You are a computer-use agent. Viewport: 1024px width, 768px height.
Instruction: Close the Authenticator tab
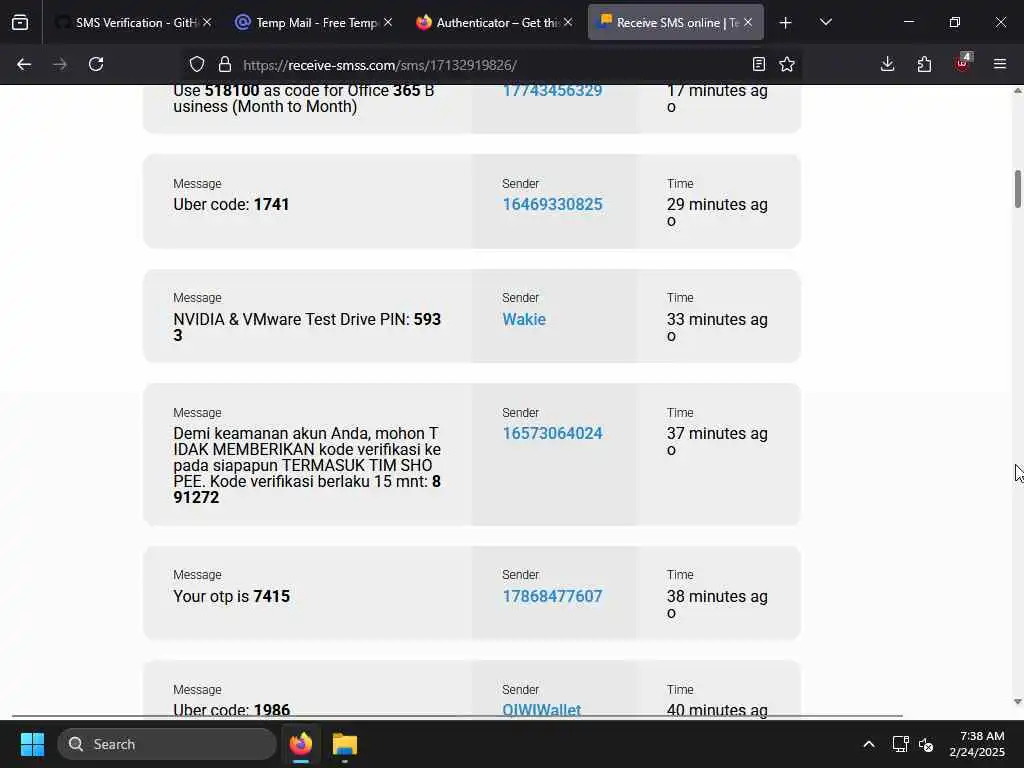tap(568, 23)
